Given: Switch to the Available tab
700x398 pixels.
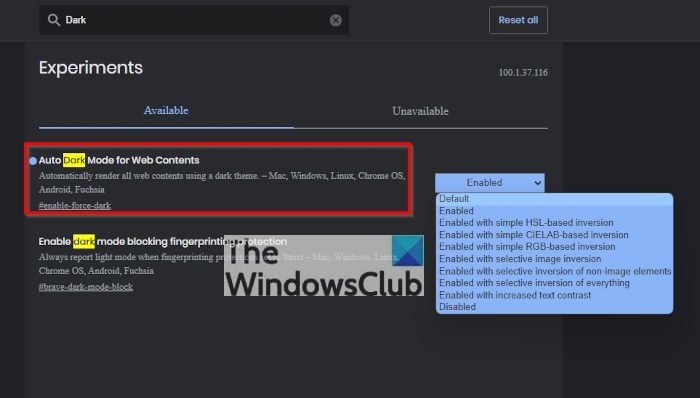Looking at the screenshot, I should tap(166, 111).
